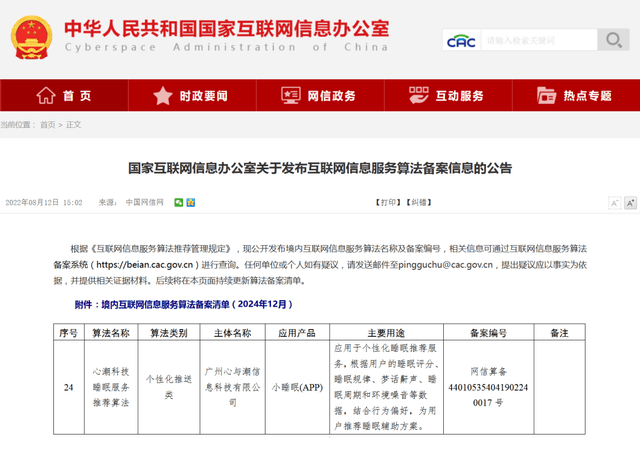Click 首页 in the breadcrumb path
The width and height of the screenshot is (640, 460).
pyautogui.click(x=47, y=125)
